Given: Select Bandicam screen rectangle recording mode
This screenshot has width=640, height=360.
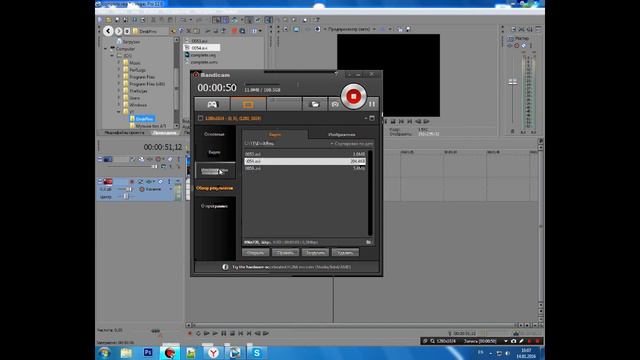Looking at the screenshot, I should pyautogui.click(x=248, y=104).
